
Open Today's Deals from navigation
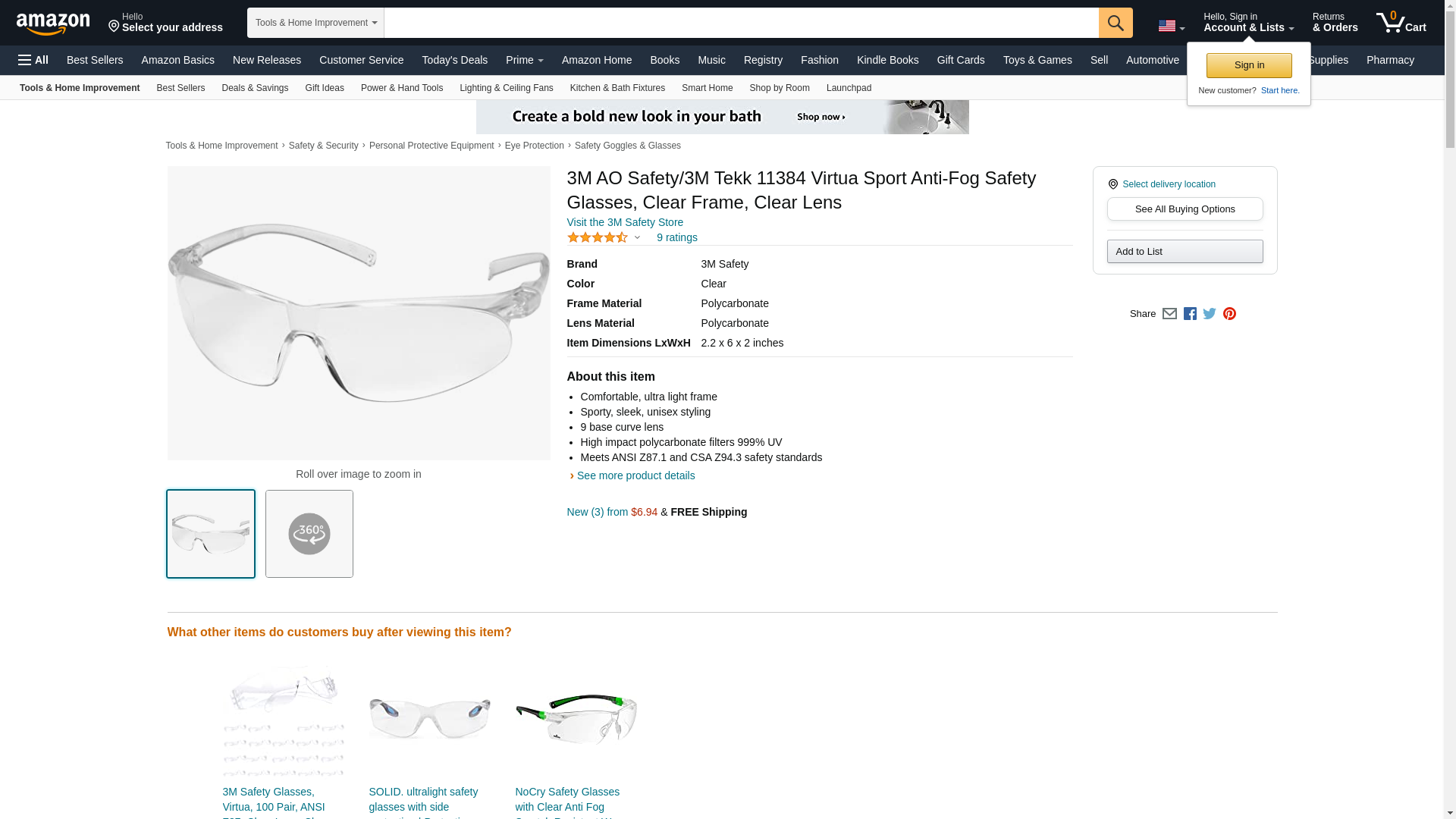454,60
